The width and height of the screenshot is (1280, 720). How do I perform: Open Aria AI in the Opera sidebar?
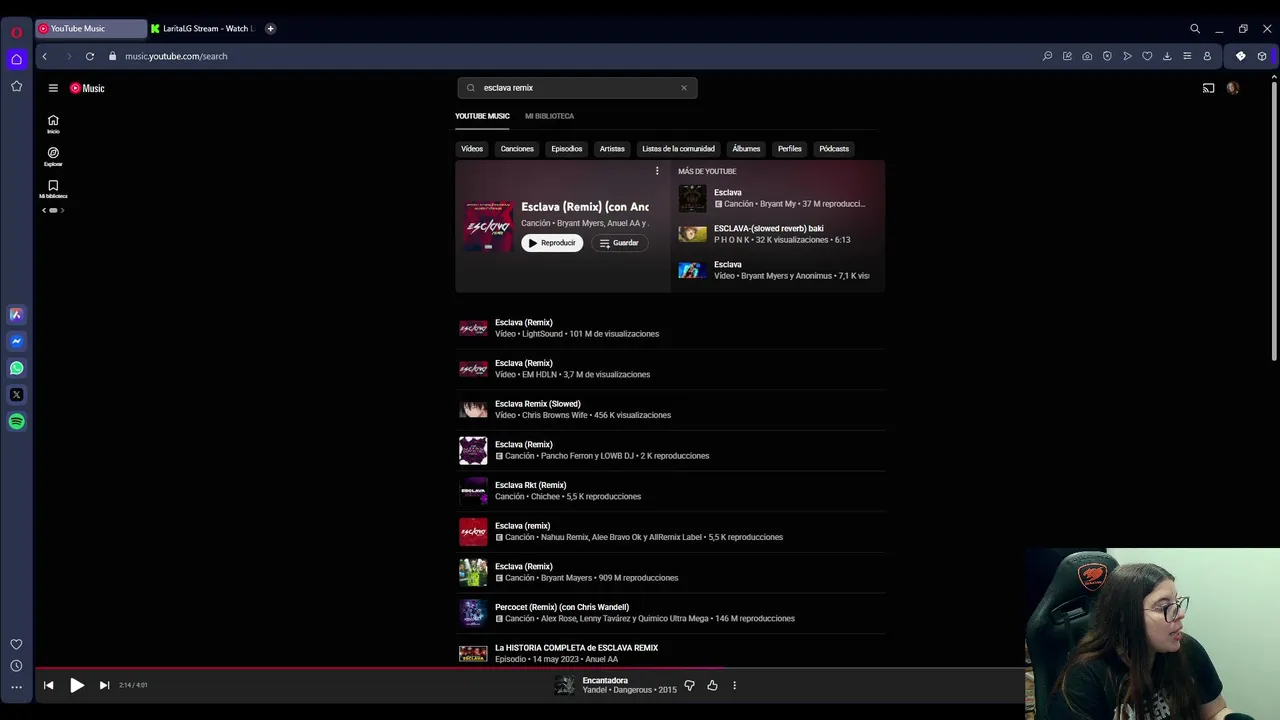(16, 314)
